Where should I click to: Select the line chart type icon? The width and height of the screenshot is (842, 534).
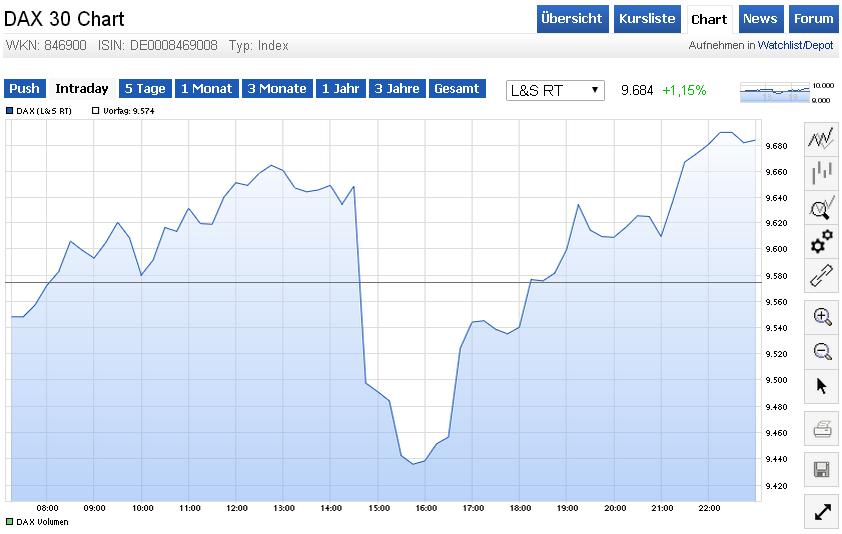tap(821, 140)
